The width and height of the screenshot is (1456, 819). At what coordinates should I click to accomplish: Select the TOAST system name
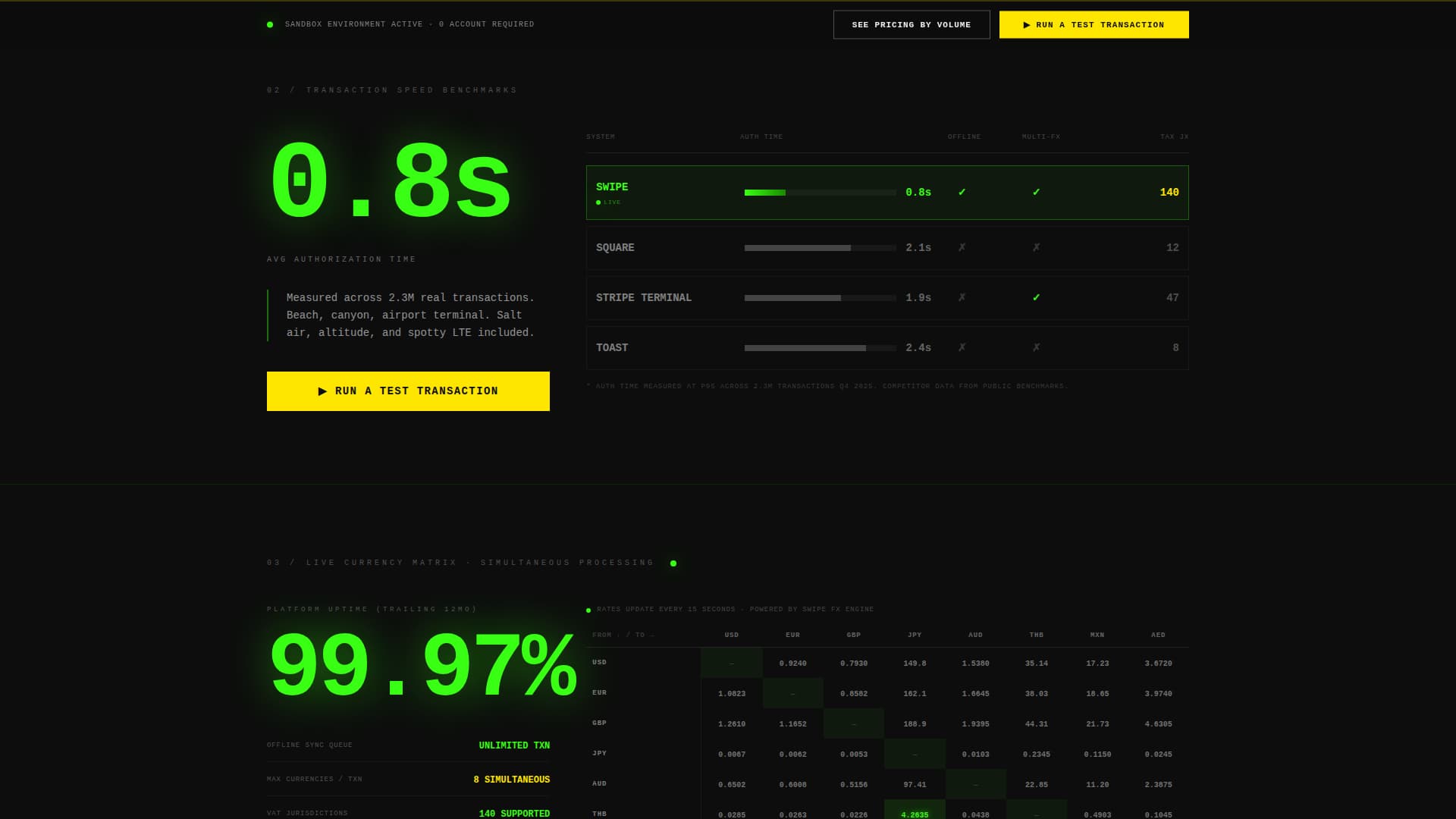[612, 348]
